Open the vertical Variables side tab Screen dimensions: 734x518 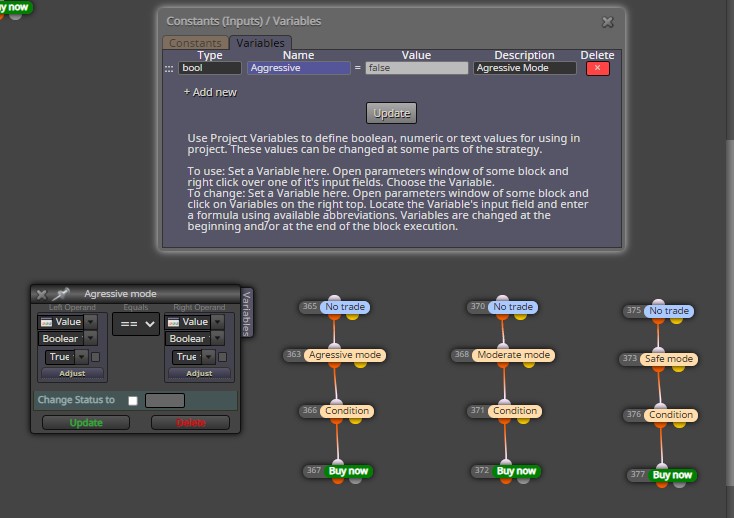pos(246,313)
